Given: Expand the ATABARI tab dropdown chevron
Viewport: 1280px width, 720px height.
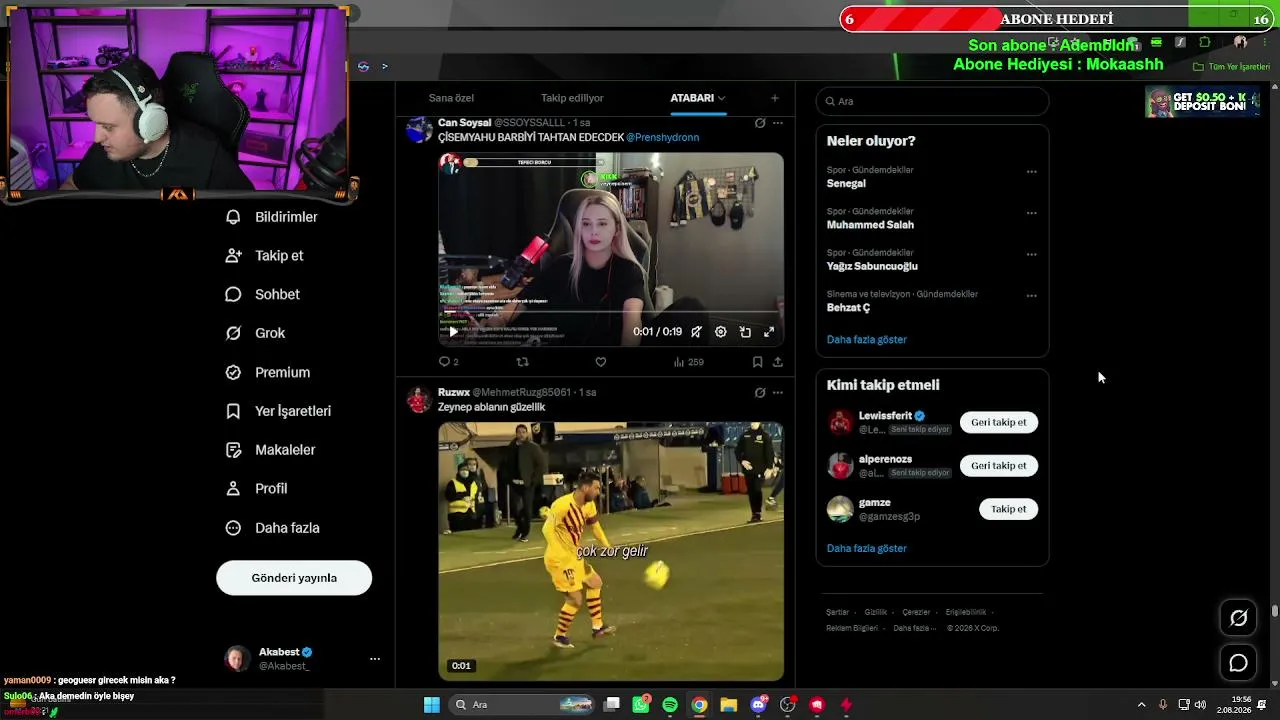Looking at the screenshot, I should coord(722,98).
